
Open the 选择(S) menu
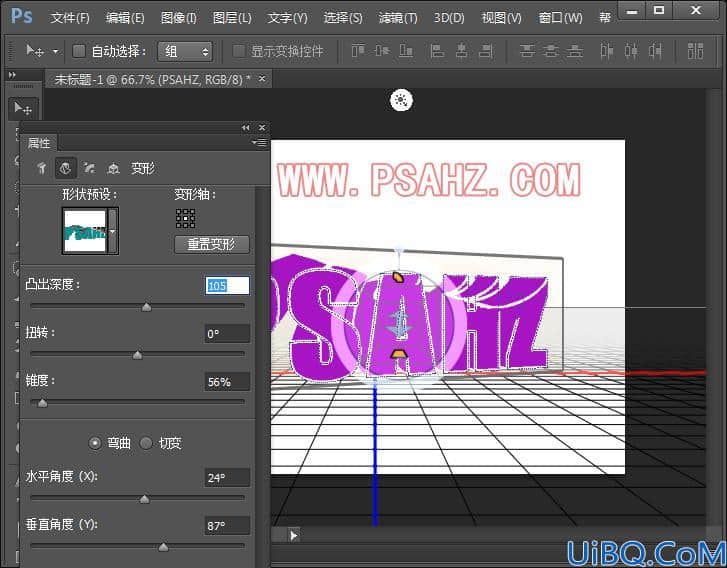343,18
